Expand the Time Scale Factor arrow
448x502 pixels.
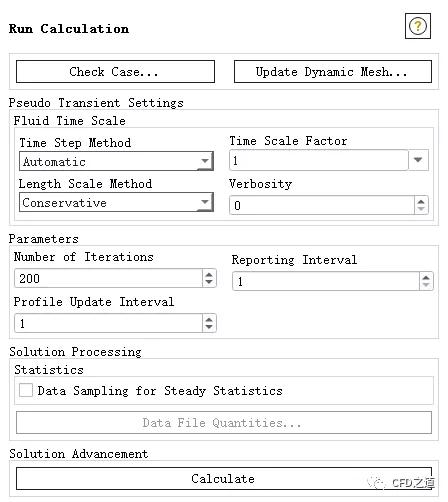point(418,160)
